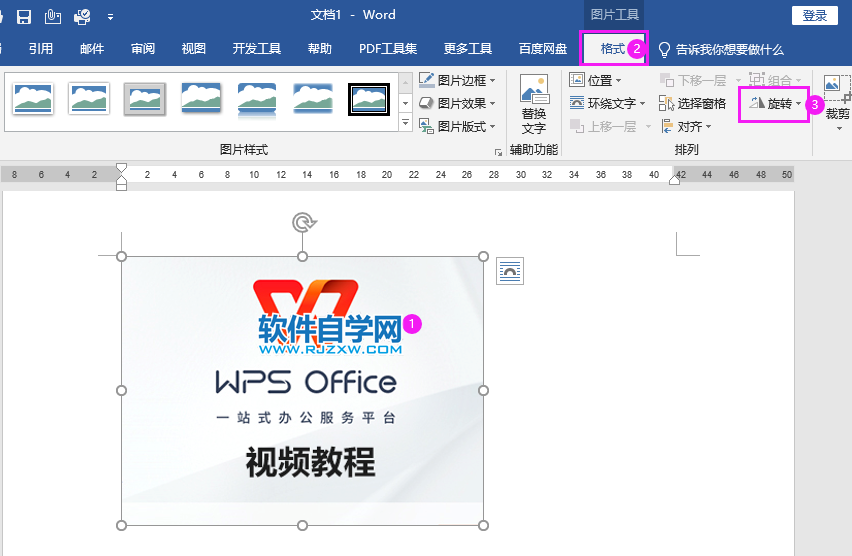This screenshot has height=556, width=852.
Task: Click the grayed-out 下移一层 button
Action: click(700, 80)
